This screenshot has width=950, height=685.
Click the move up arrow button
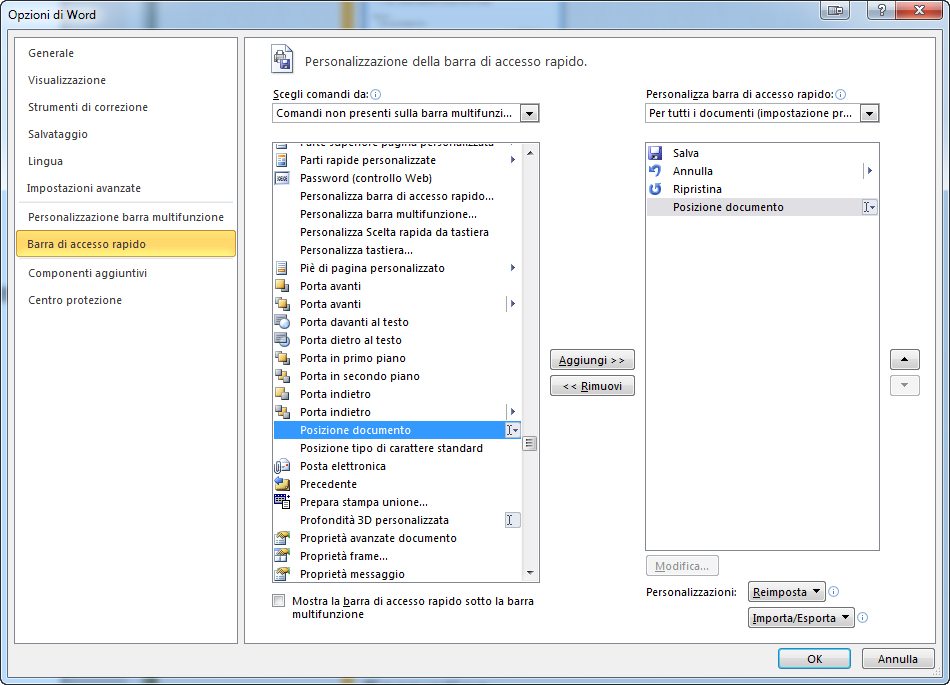coord(904,360)
